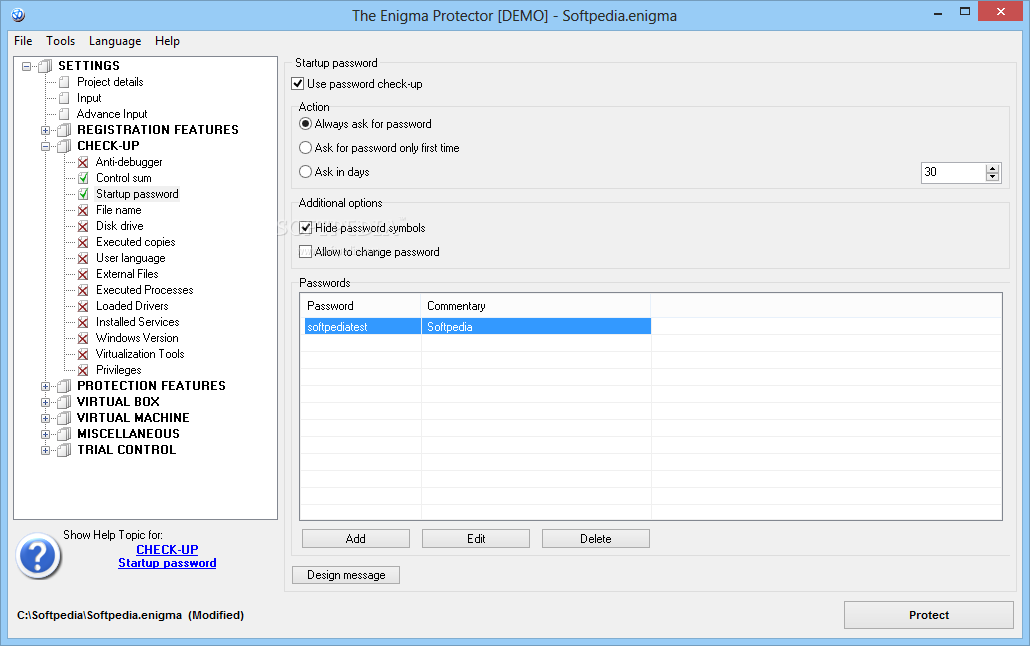Click the days number input field
The height and width of the screenshot is (646, 1030).
[954, 172]
